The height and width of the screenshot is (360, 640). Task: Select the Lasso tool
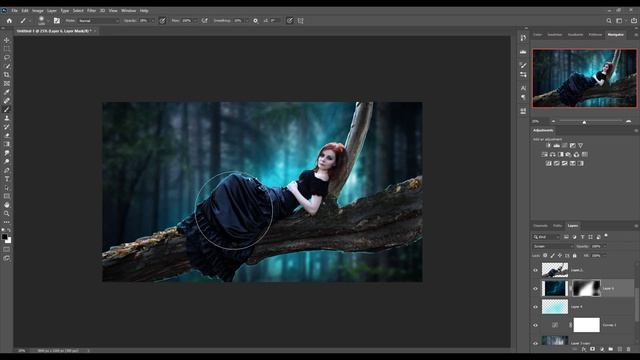pos(7,57)
